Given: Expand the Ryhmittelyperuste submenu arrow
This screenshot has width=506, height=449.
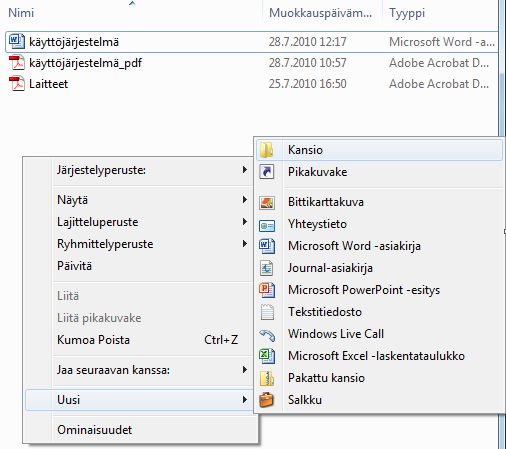Looking at the screenshot, I should 245,244.
